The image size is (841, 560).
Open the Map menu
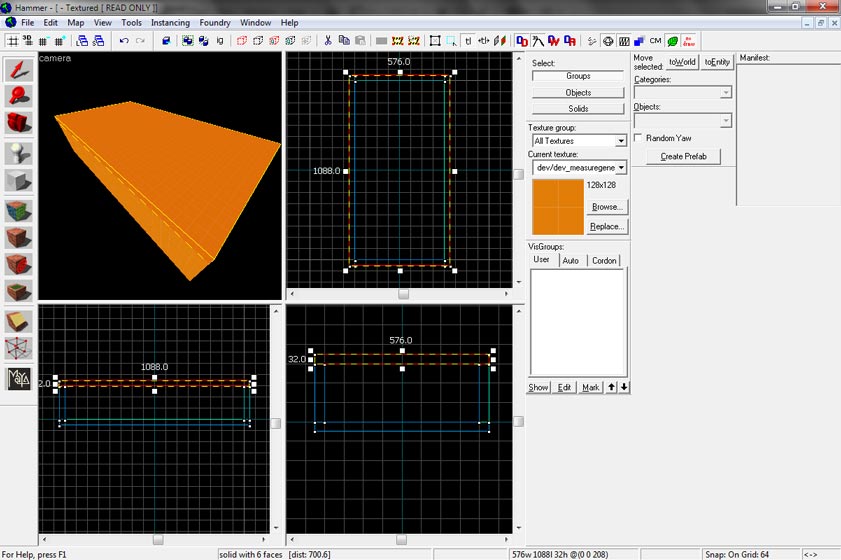click(76, 23)
